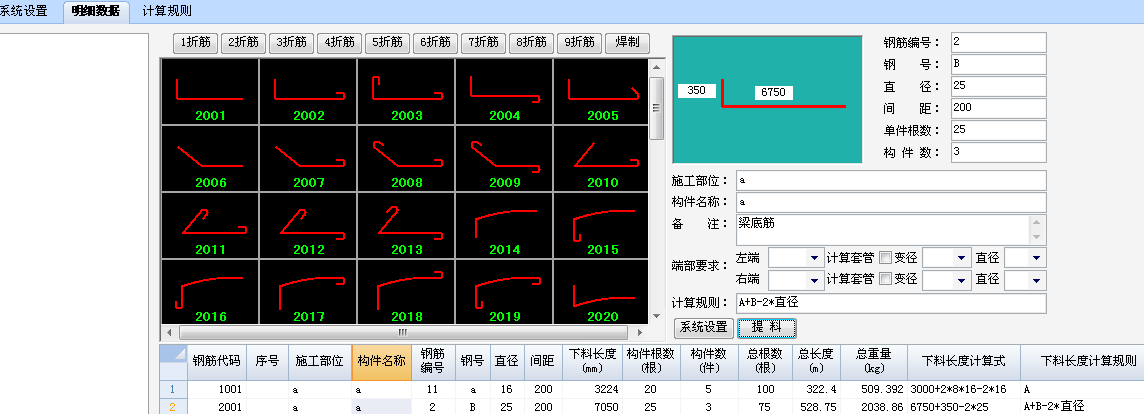This screenshot has width=1144, height=414.
Task: Click the 构件名称 input field
Action: (892, 202)
